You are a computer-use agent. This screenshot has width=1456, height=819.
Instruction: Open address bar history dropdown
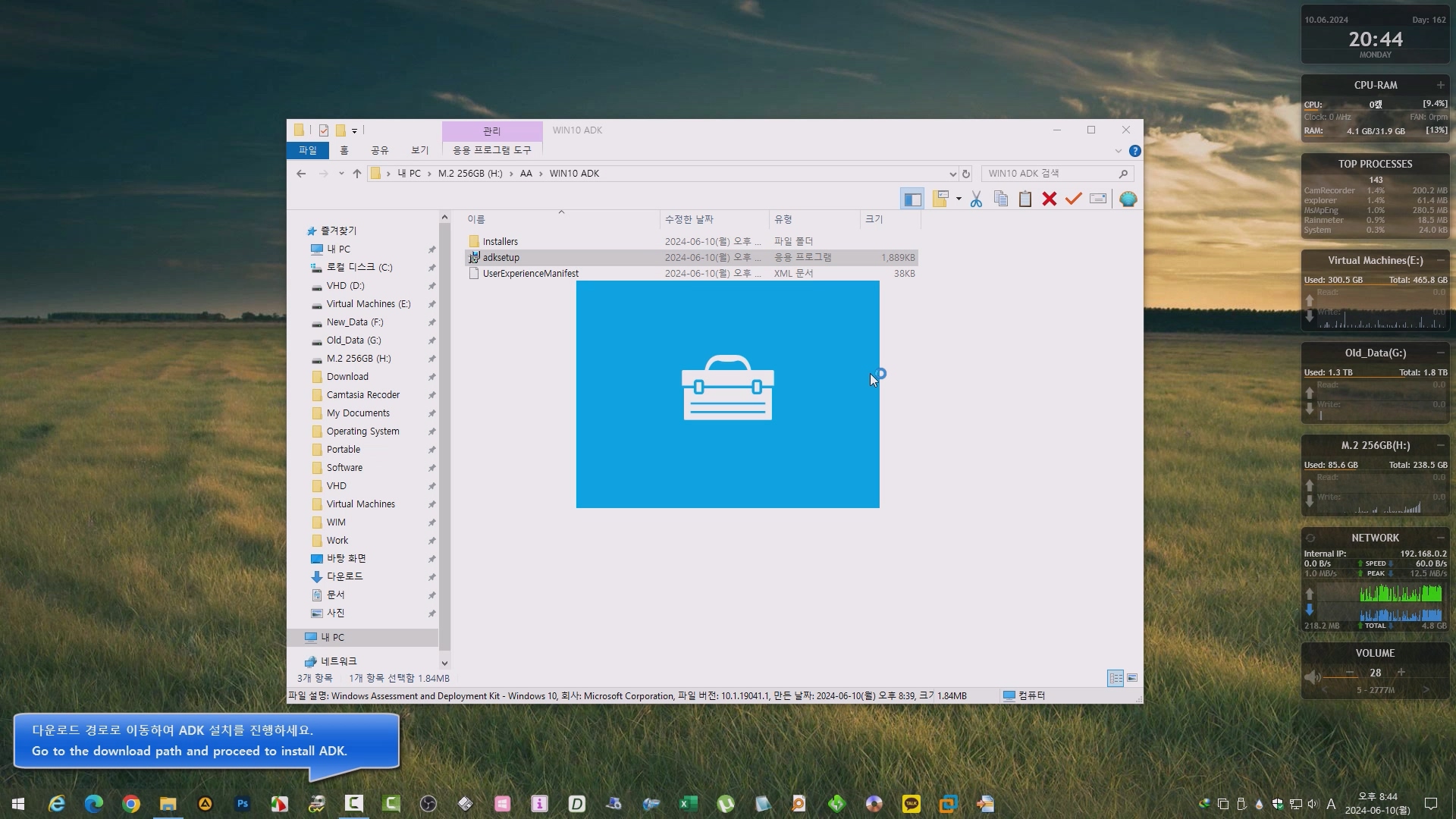coord(952,174)
